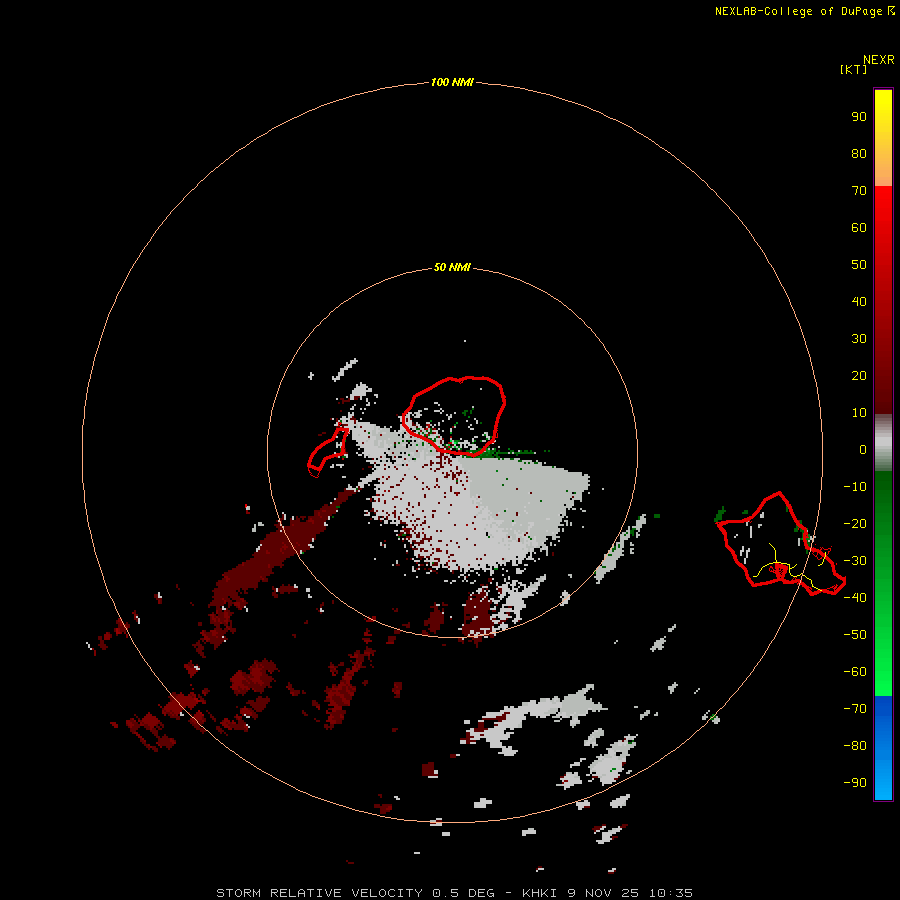Viewport: 900px width, 900px height.
Task: Click the -30 value on the velocity scale
Action: pos(855,561)
